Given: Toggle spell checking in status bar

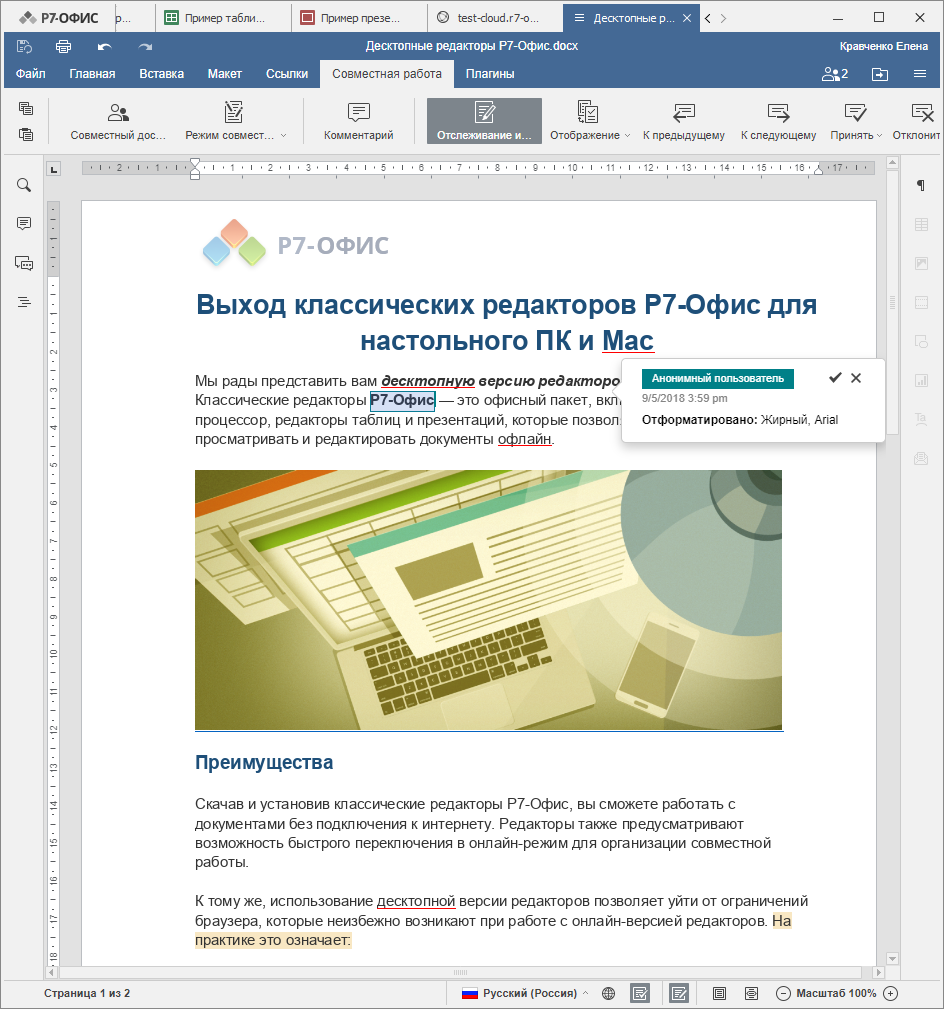Looking at the screenshot, I should coord(640,994).
